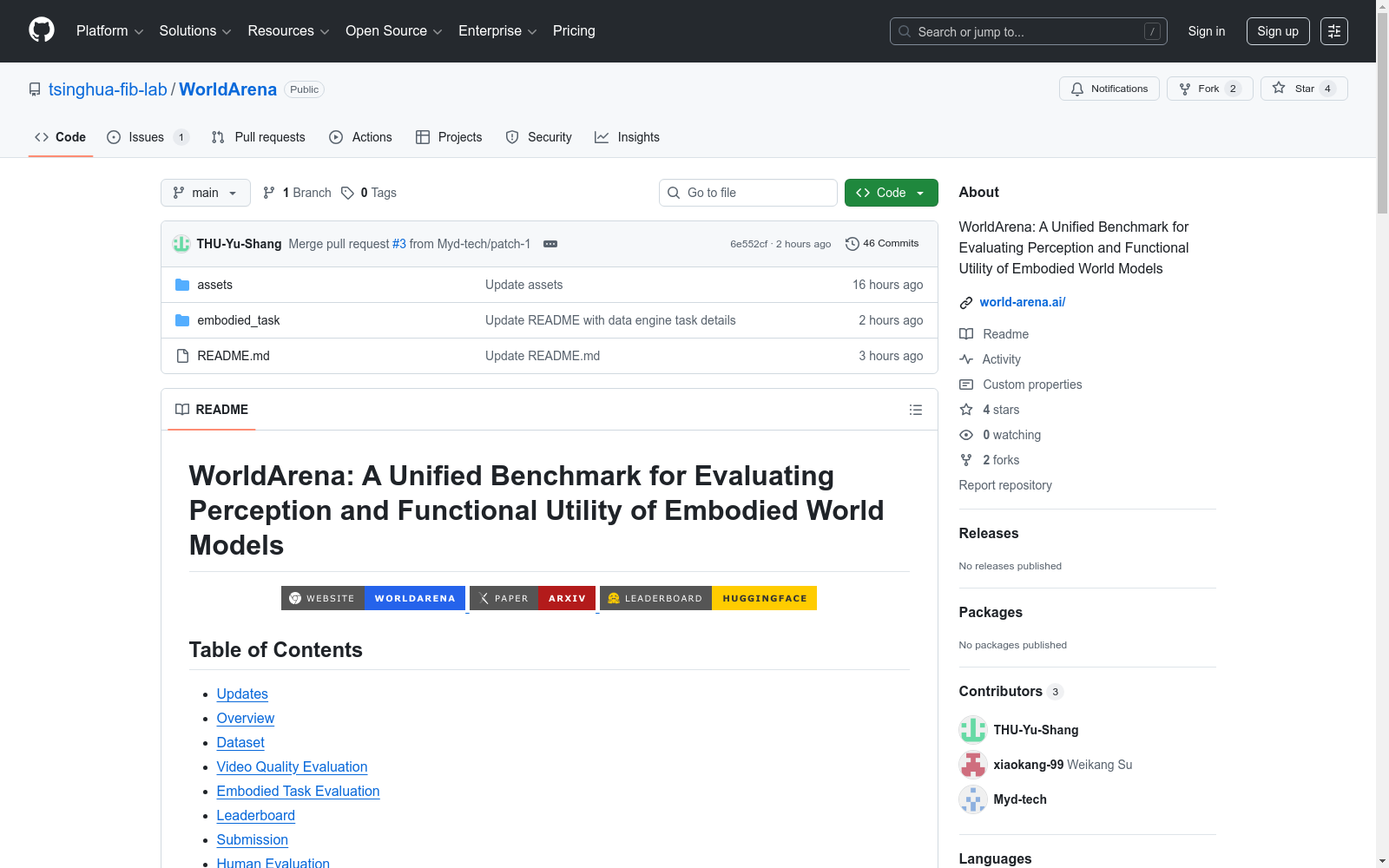The width and height of the screenshot is (1389, 868).
Task: Expand the Solutions menu
Action: [195, 31]
